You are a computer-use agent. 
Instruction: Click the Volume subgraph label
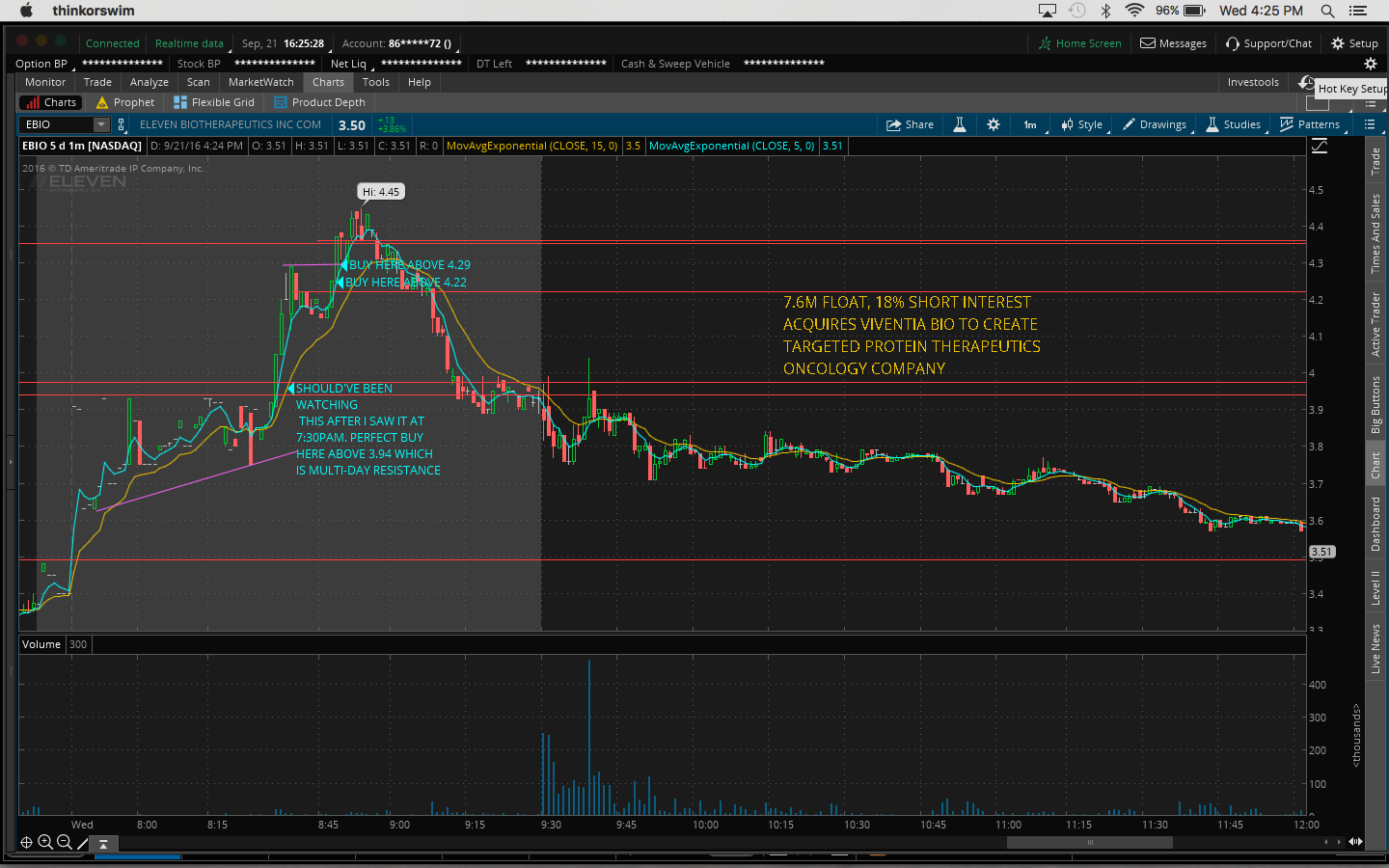pyautogui.click(x=41, y=644)
